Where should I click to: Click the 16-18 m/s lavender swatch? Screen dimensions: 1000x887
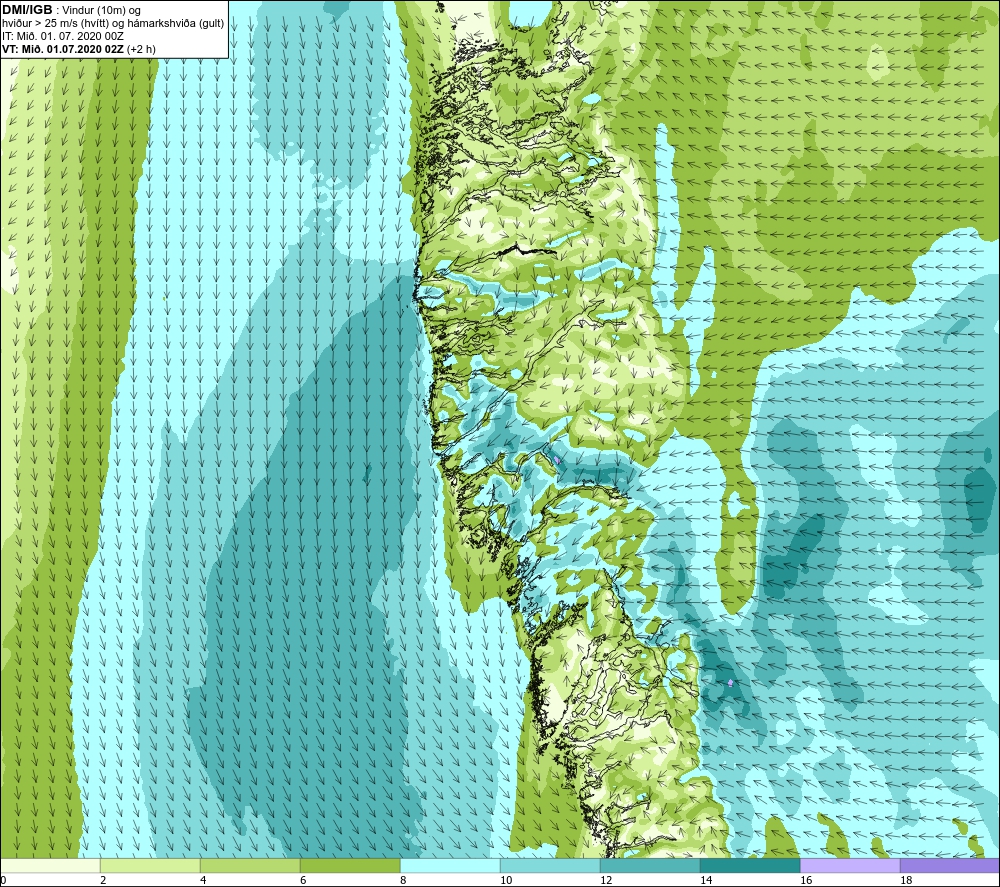tap(850, 865)
